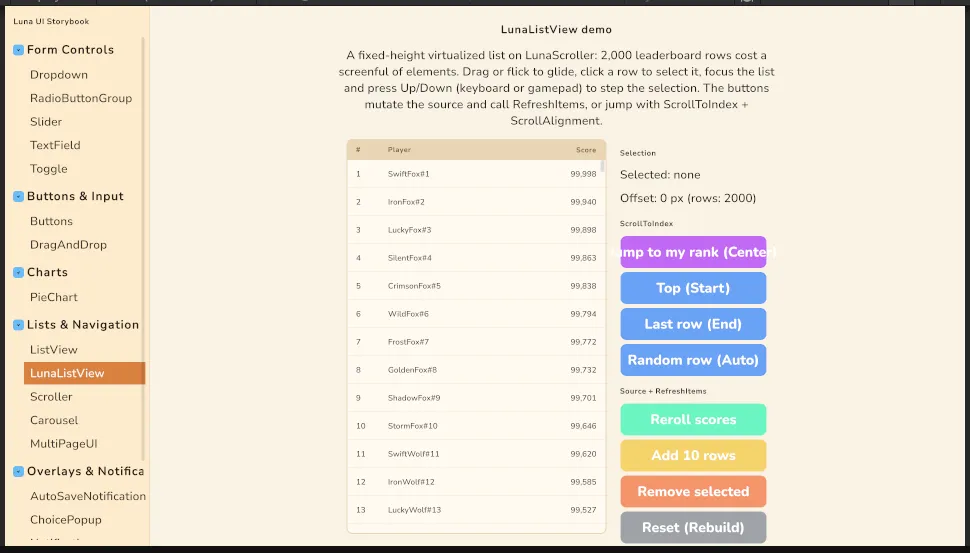
Task: Click Jump to my rank (Center) button
Action: 693,252
